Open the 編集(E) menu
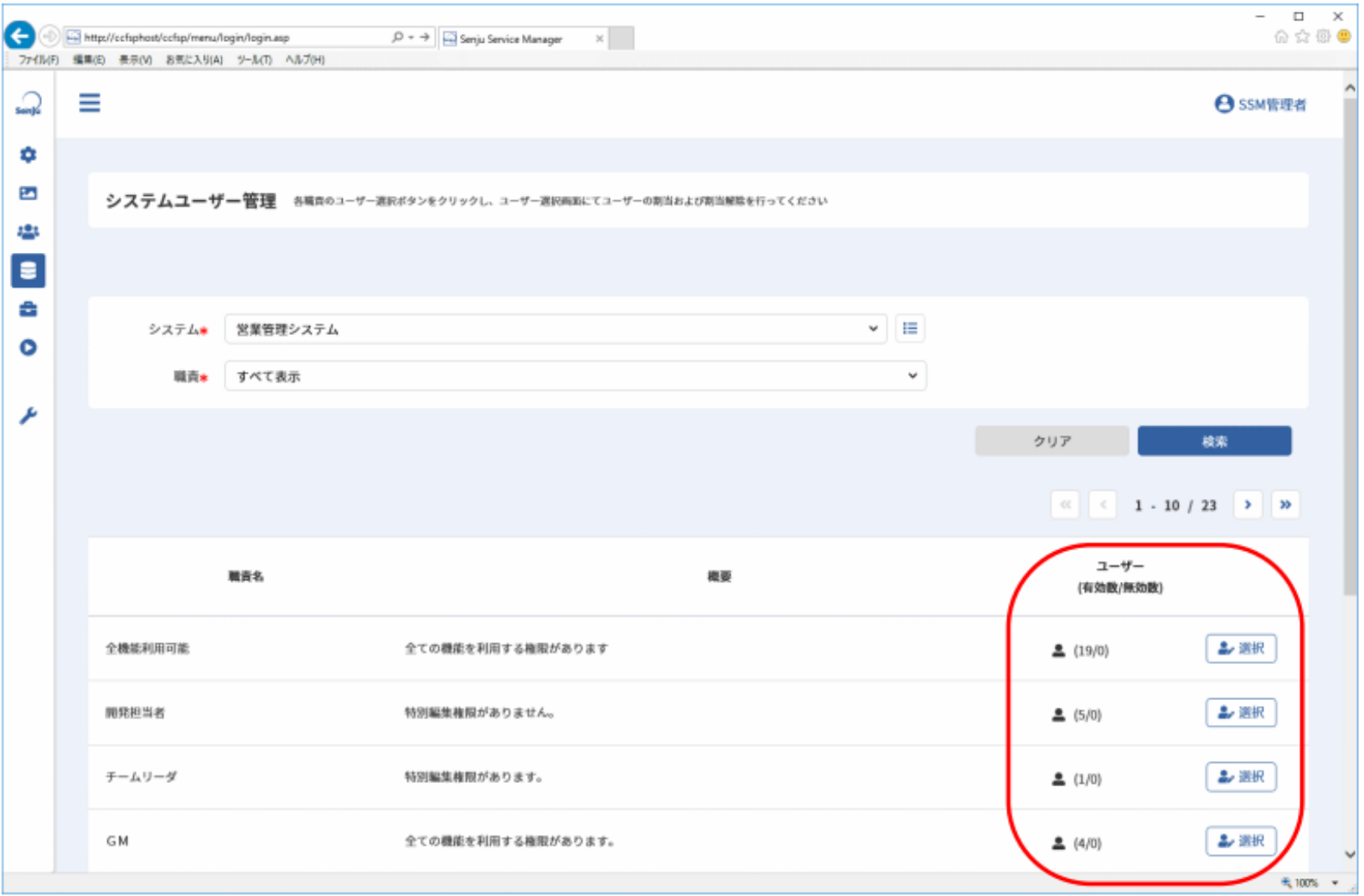Image resolution: width=1364 pixels, height=896 pixels. [x=89, y=59]
